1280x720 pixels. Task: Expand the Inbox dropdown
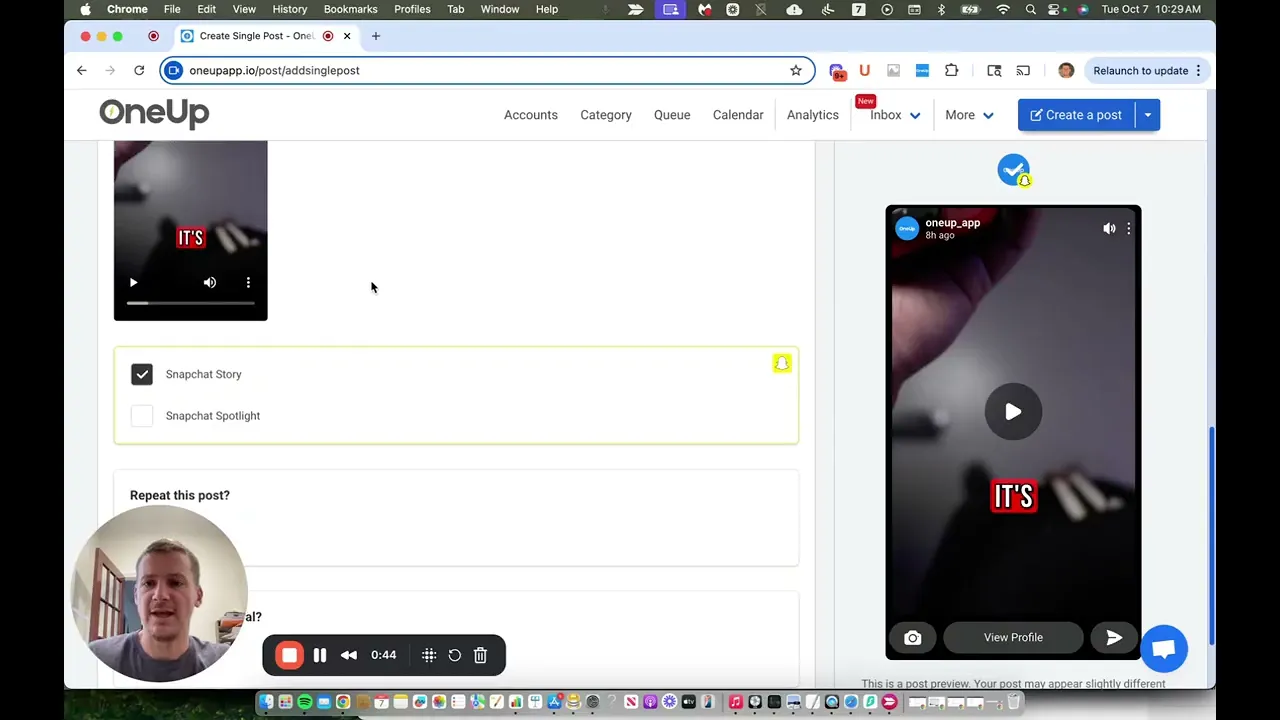[x=895, y=115]
